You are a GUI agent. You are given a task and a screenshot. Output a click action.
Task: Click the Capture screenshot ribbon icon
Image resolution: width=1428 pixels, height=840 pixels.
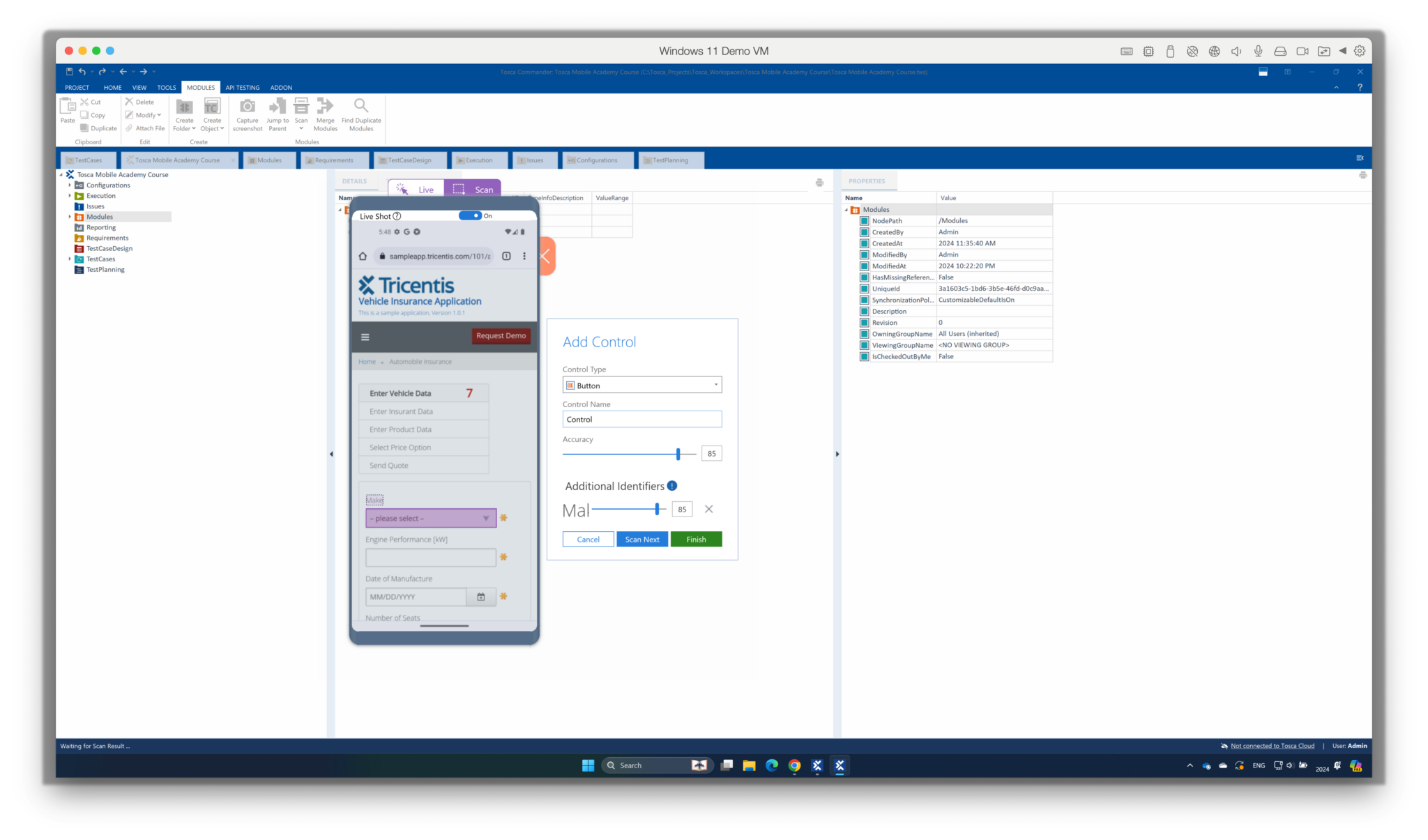248,107
